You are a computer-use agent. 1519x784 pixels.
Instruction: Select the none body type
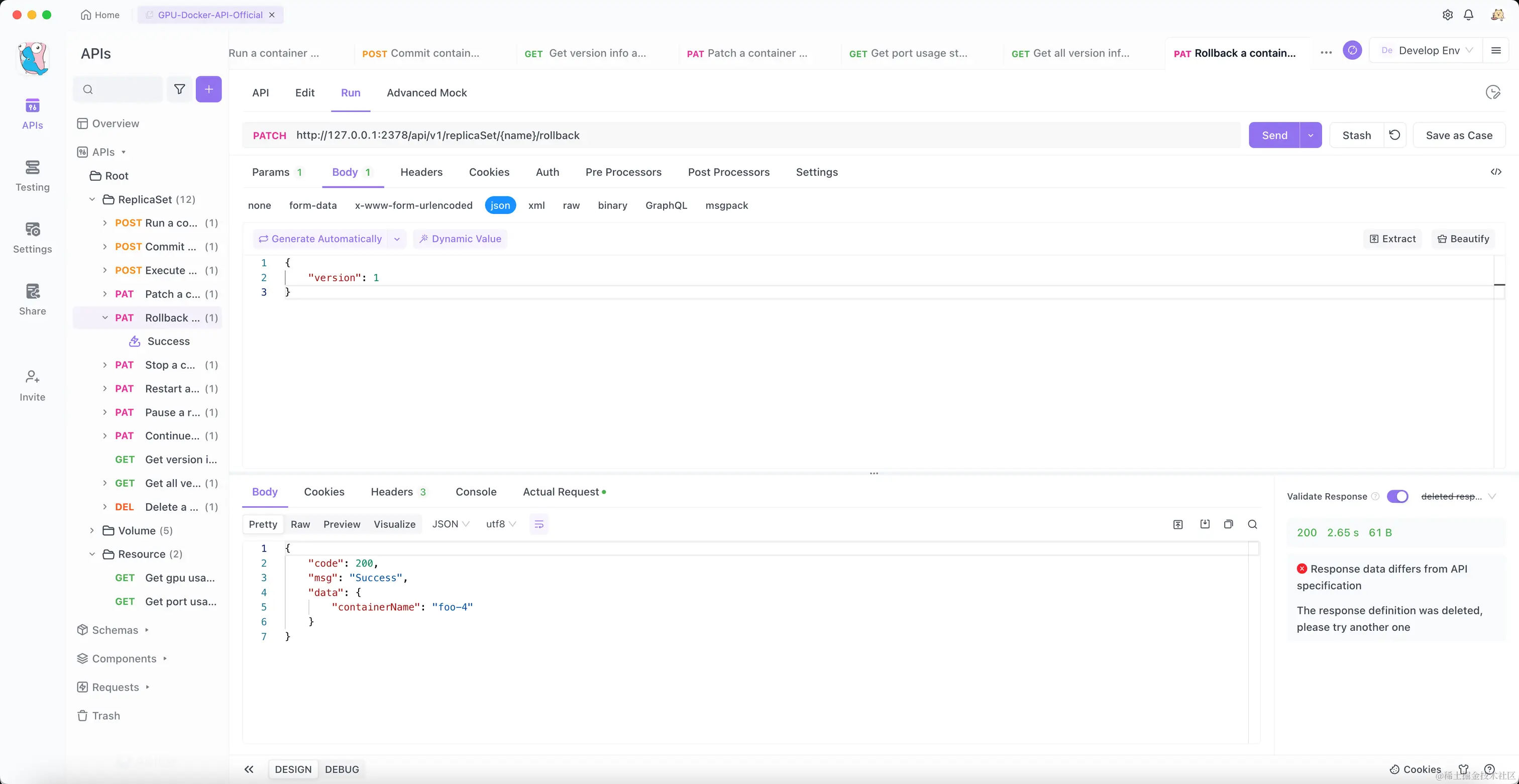click(260, 205)
